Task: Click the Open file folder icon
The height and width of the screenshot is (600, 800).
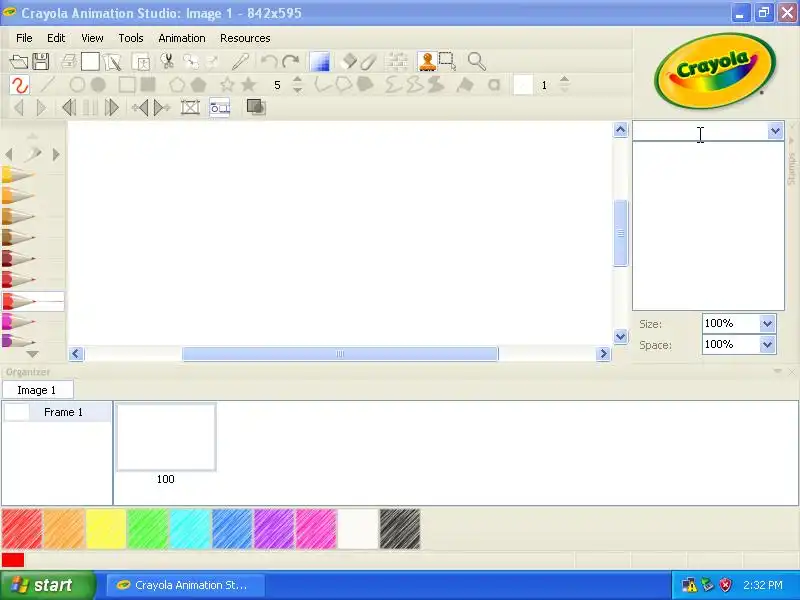Action: click(x=19, y=62)
